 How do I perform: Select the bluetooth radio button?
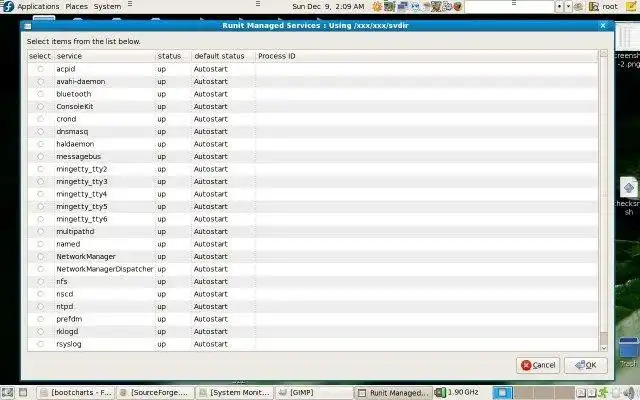(40, 94)
